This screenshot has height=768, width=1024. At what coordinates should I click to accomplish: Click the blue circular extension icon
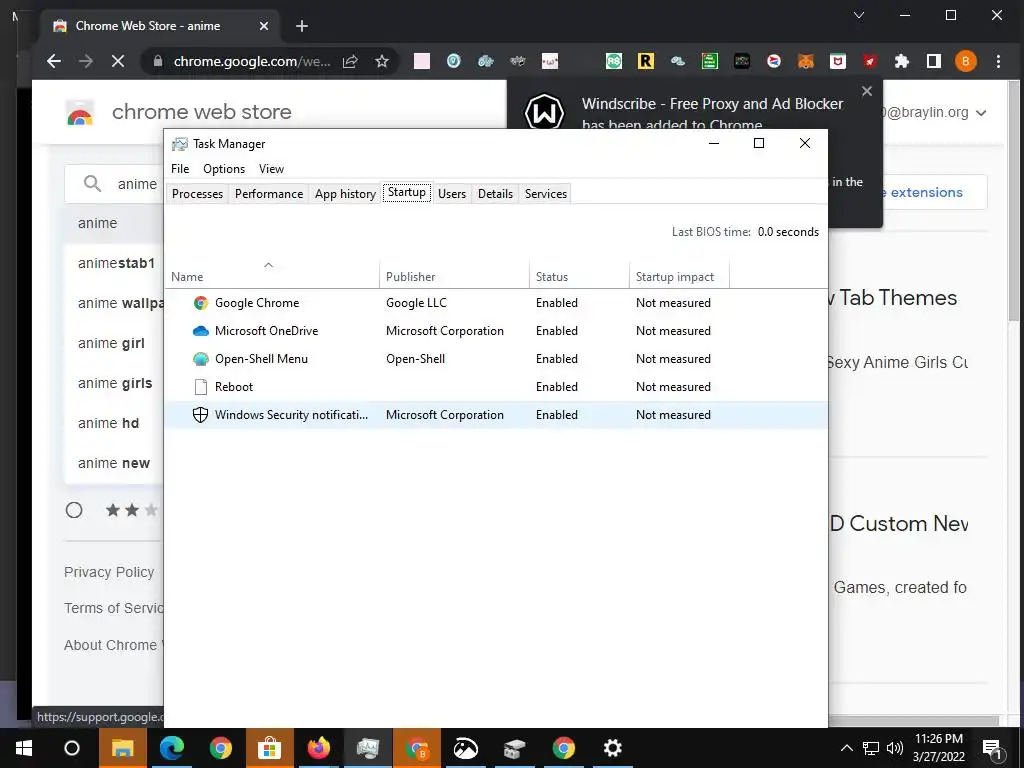coord(454,61)
